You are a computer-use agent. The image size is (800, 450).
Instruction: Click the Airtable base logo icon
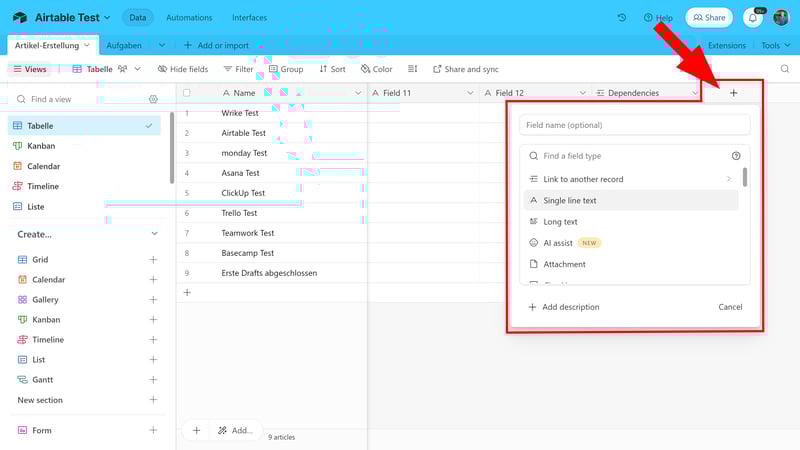tap(20, 17)
